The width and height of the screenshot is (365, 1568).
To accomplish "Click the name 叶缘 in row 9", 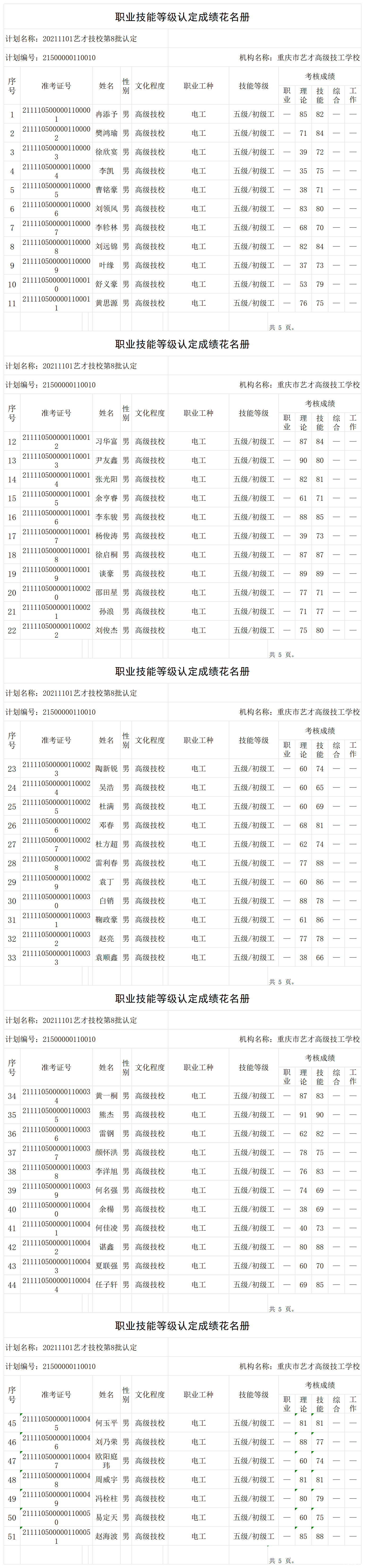I will point(106,265).
